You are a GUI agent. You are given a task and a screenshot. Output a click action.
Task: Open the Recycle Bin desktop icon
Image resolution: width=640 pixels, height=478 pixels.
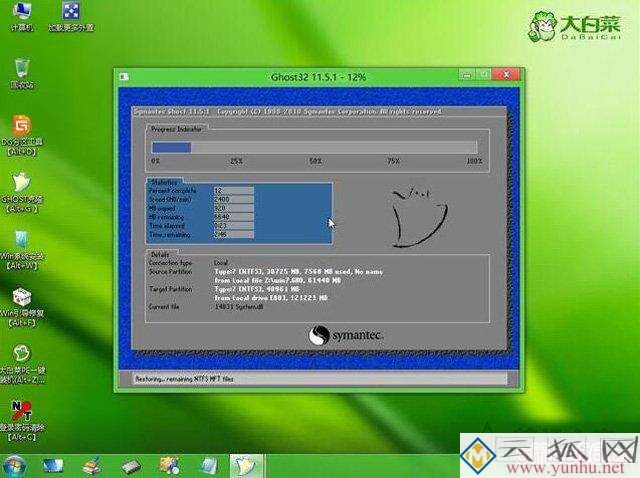[x=22, y=73]
